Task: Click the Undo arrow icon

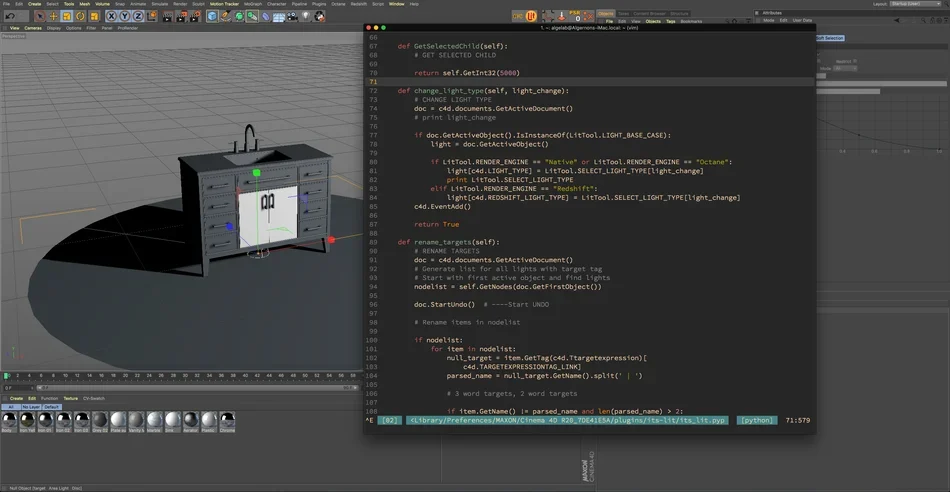Action: click(x=10, y=16)
